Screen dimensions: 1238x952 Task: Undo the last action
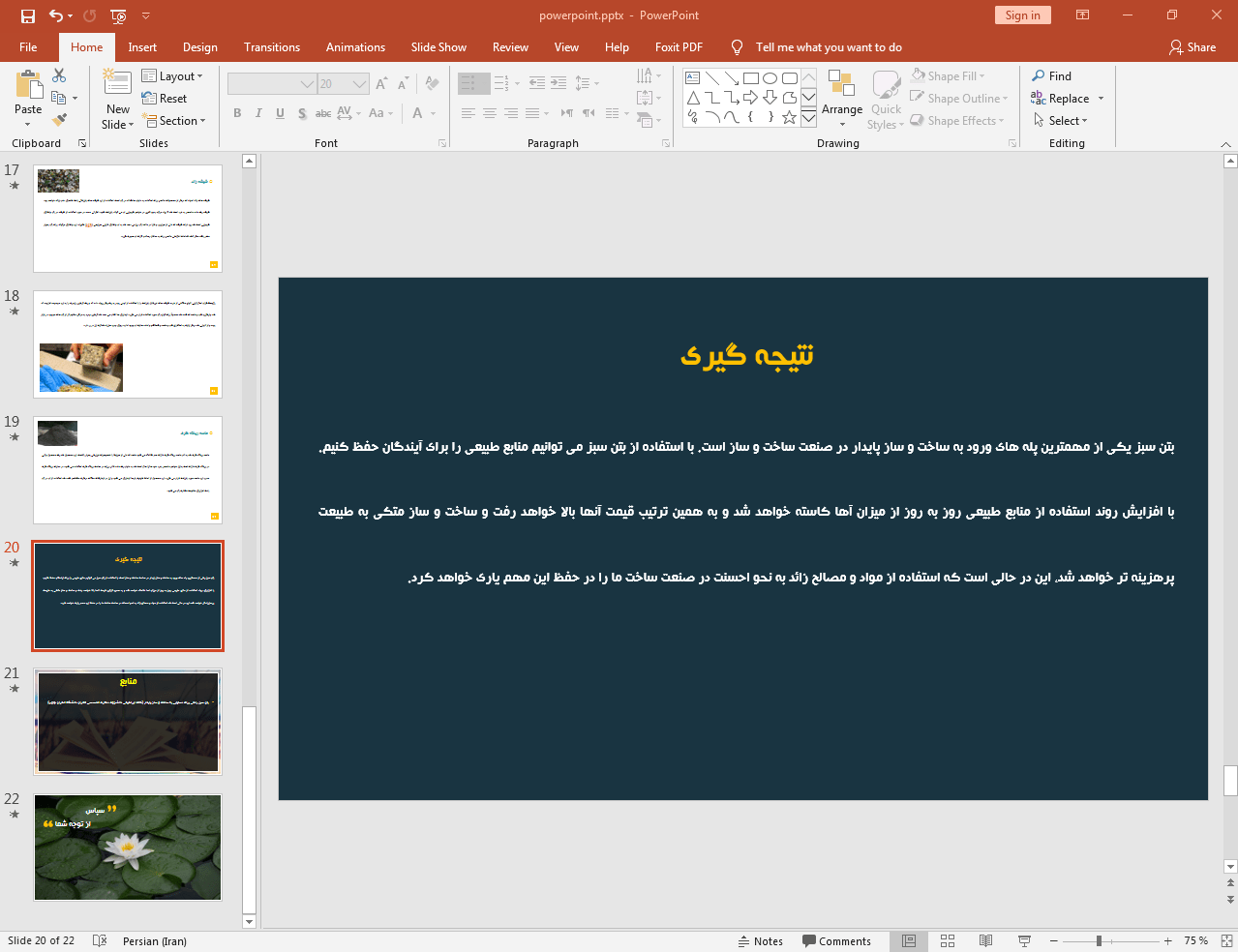click(56, 15)
